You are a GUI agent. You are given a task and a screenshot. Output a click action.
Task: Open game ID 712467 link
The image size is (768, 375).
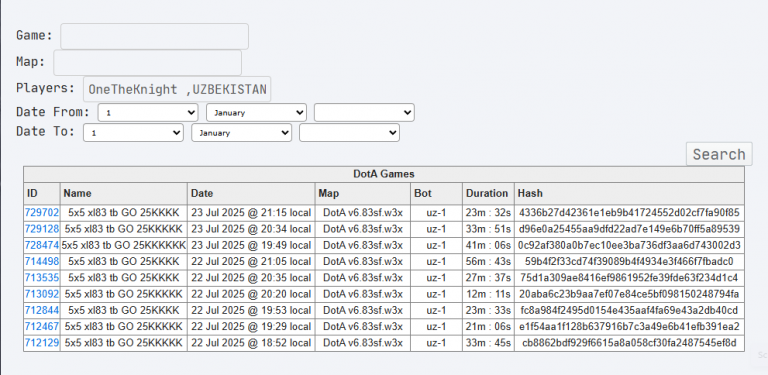42,327
